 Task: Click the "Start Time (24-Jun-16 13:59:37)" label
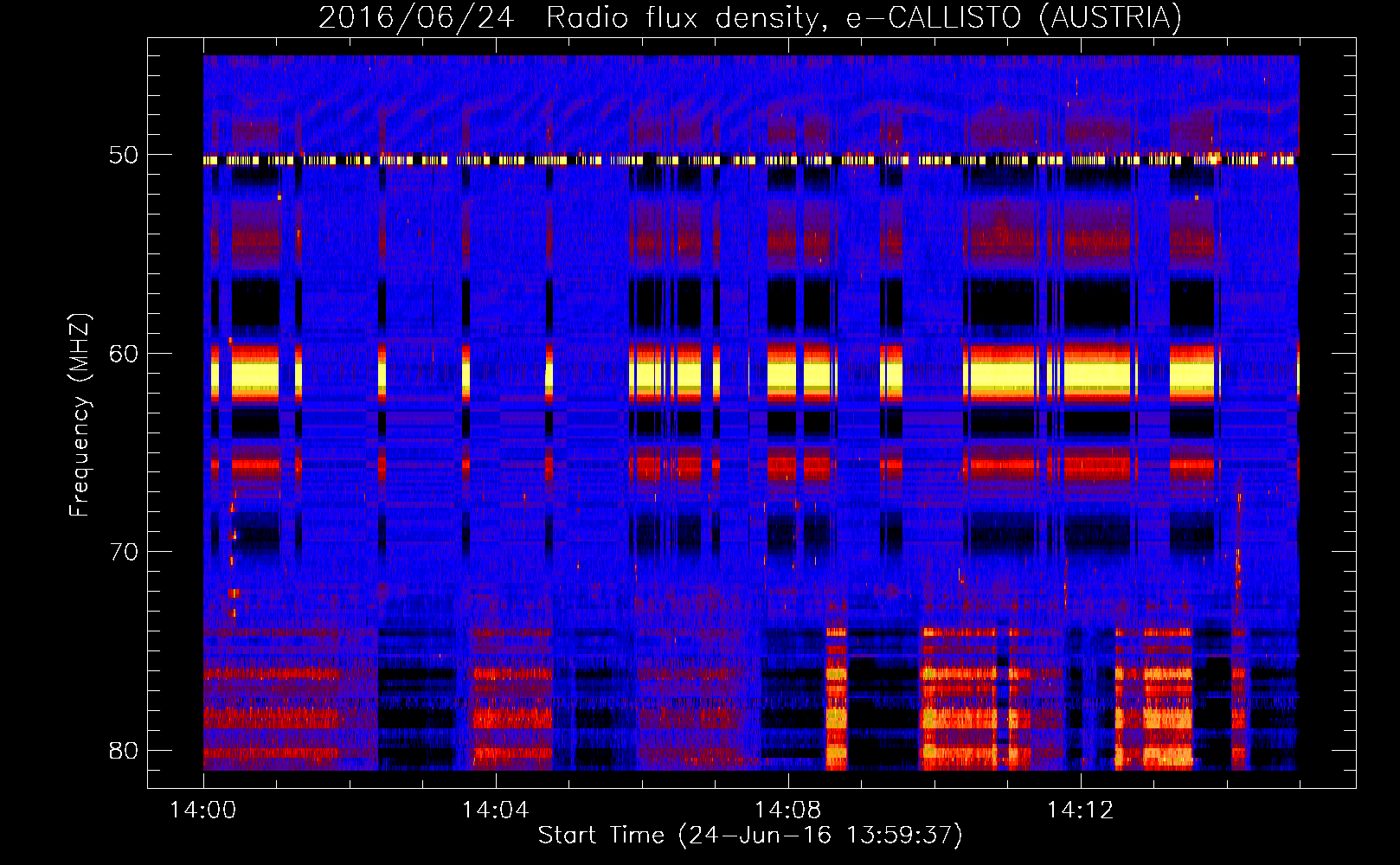pos(750,836)
